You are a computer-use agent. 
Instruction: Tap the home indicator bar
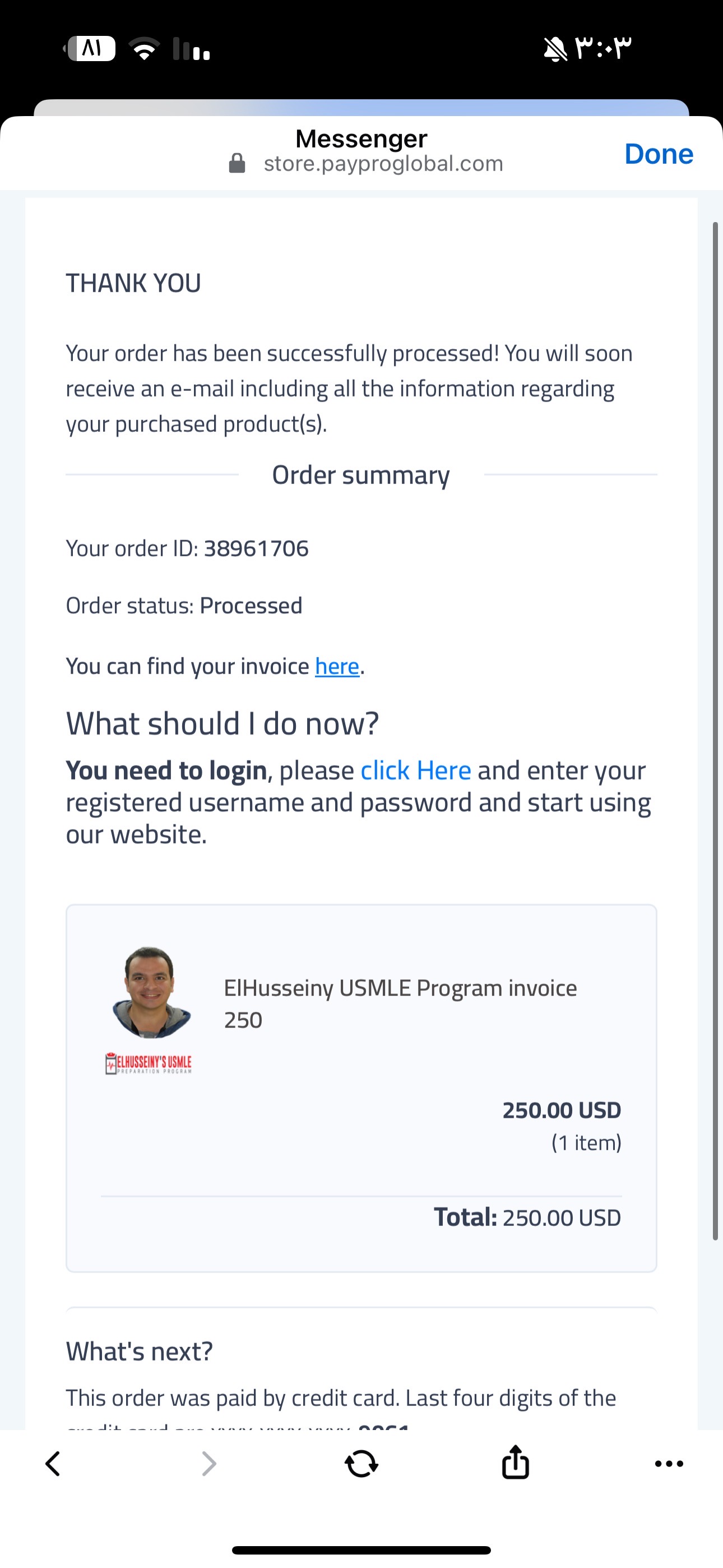click(361, 1549)
